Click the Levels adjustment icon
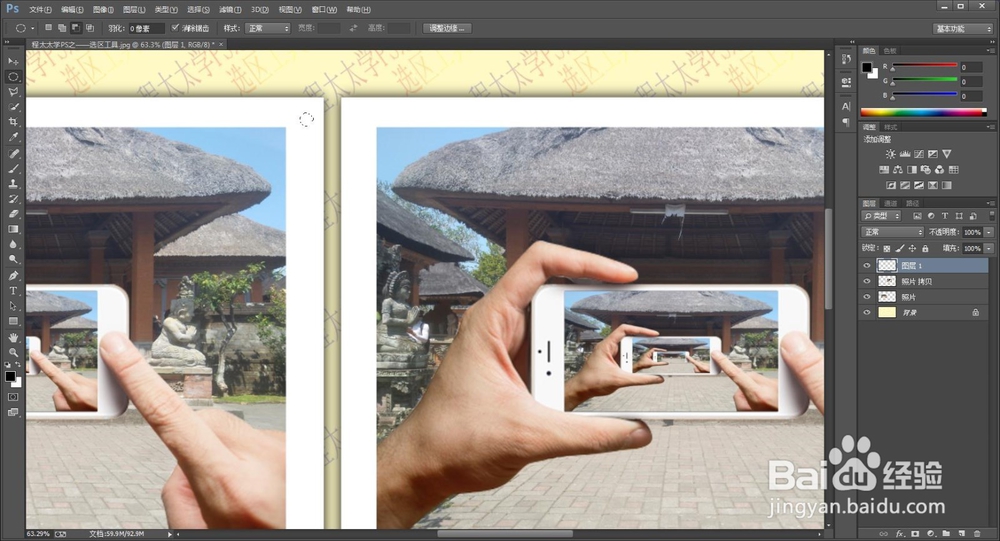Image resolution: width=1000 pixels, height=541 pixels. pos(904,154)
